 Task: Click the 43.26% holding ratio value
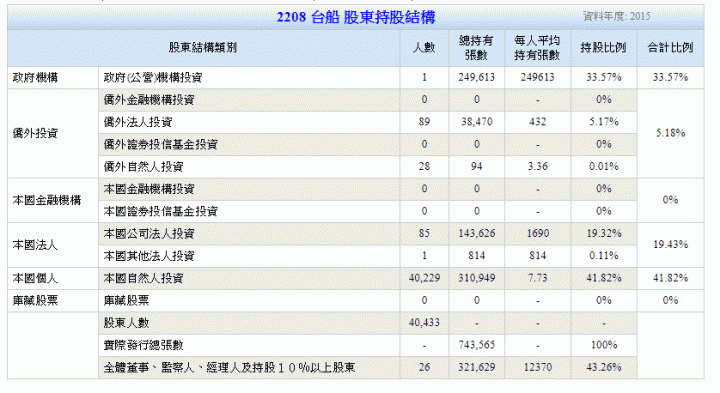tap(604, 367)
